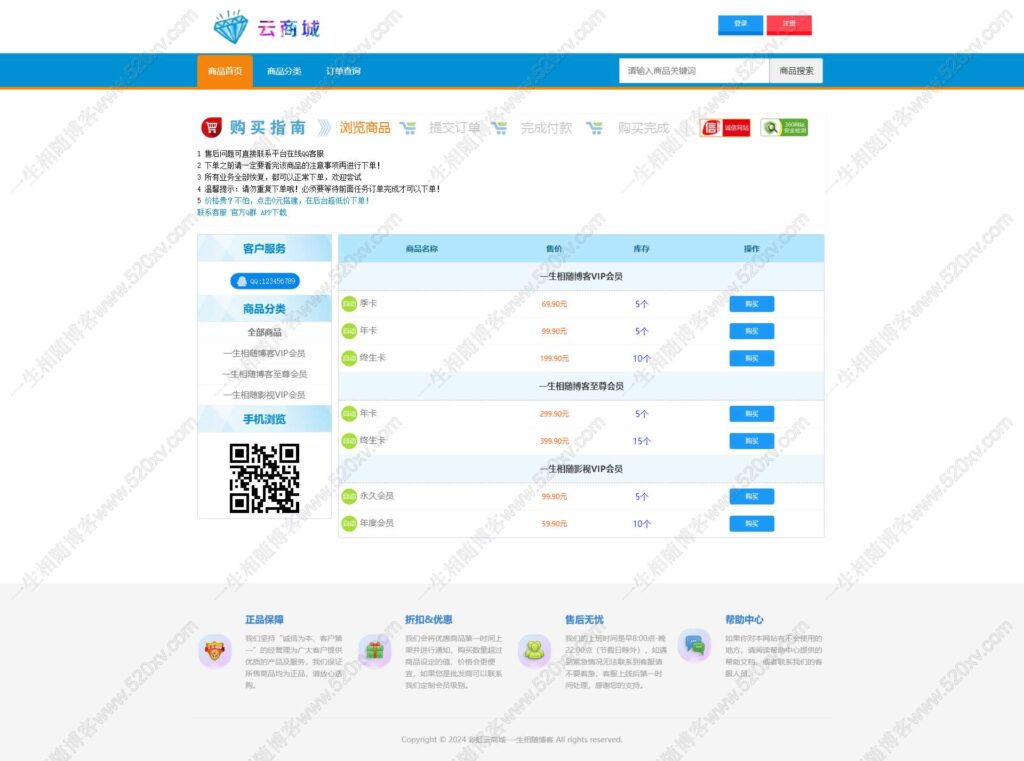Click the 售后无忧 footer icon
The image size is (1024, 761).
click(x=535, y=648)
